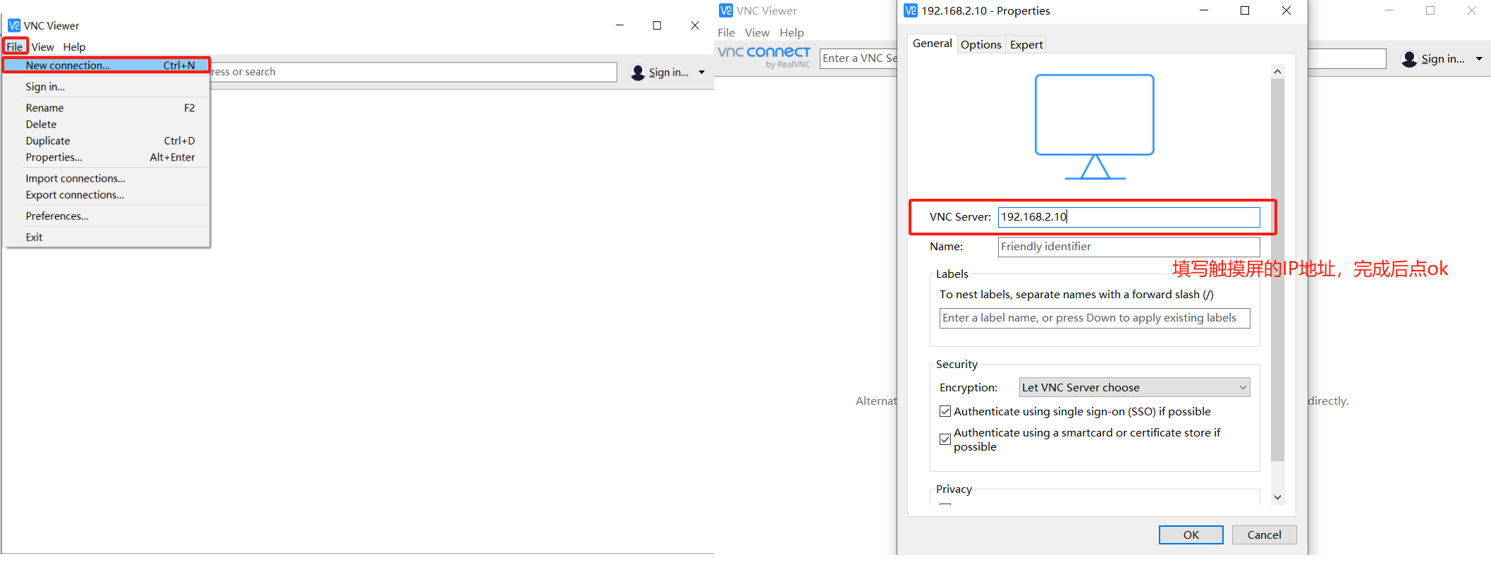Click user silhouette icon in left window
The height and width of the screenshot is (562, 1491).
click(x=638, y=72)
